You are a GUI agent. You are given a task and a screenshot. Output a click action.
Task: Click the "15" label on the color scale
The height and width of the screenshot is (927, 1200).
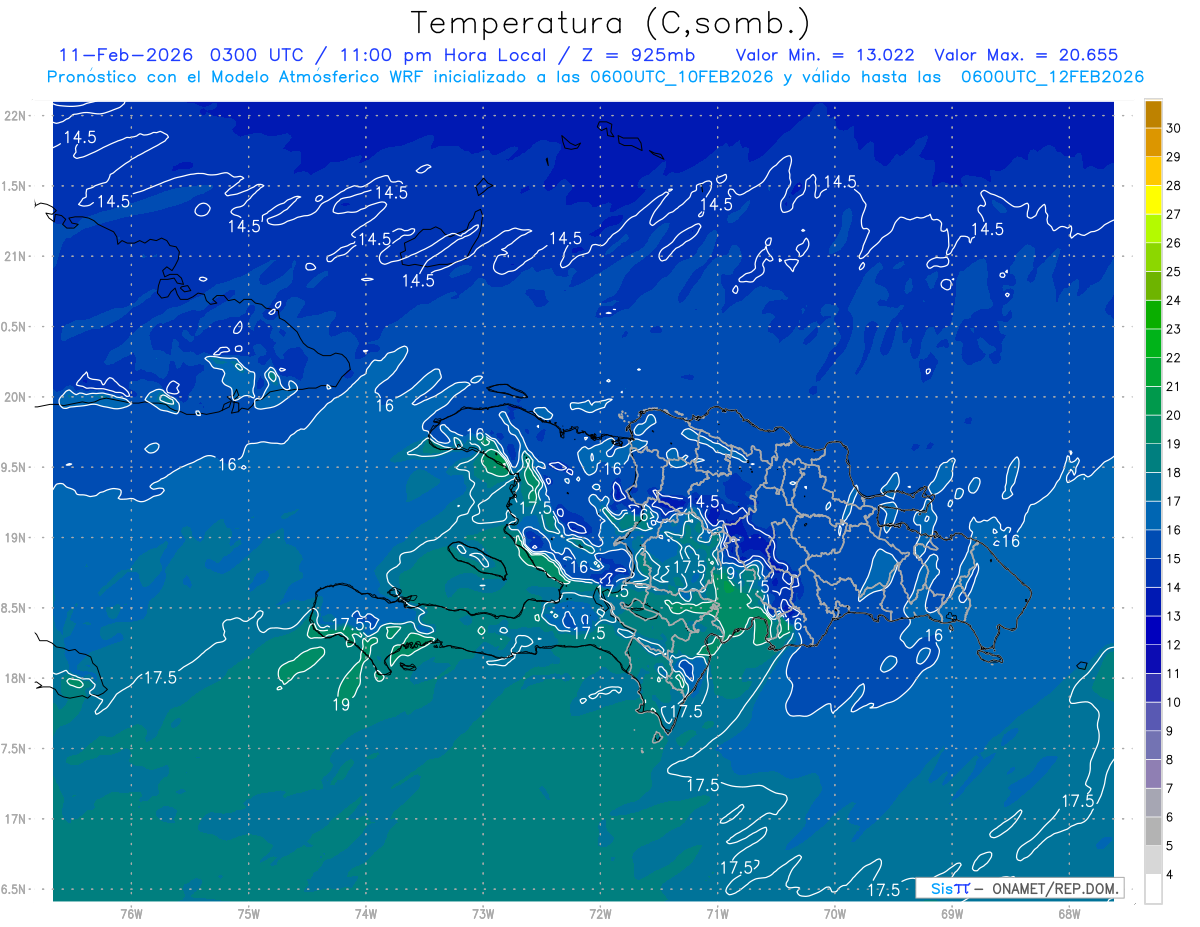(1174, 559)
